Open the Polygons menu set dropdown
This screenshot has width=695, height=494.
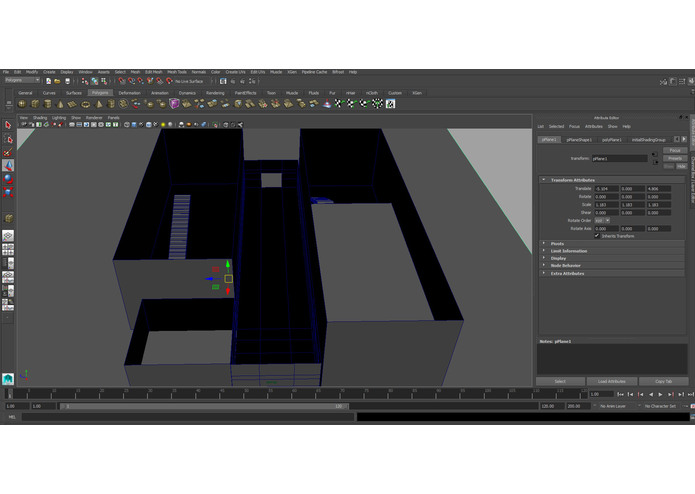click(x=22, y=80)
